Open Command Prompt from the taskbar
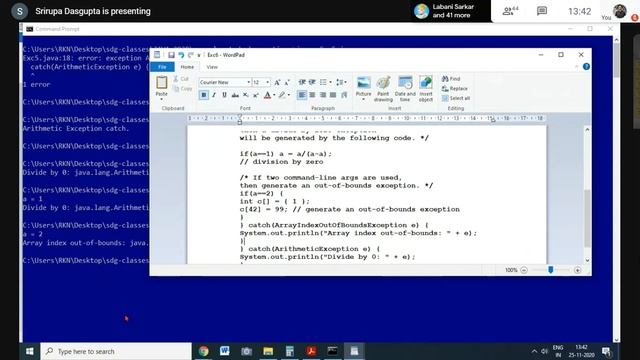The height and width of the screenshot is (360, 640). (x=333, y=351)
